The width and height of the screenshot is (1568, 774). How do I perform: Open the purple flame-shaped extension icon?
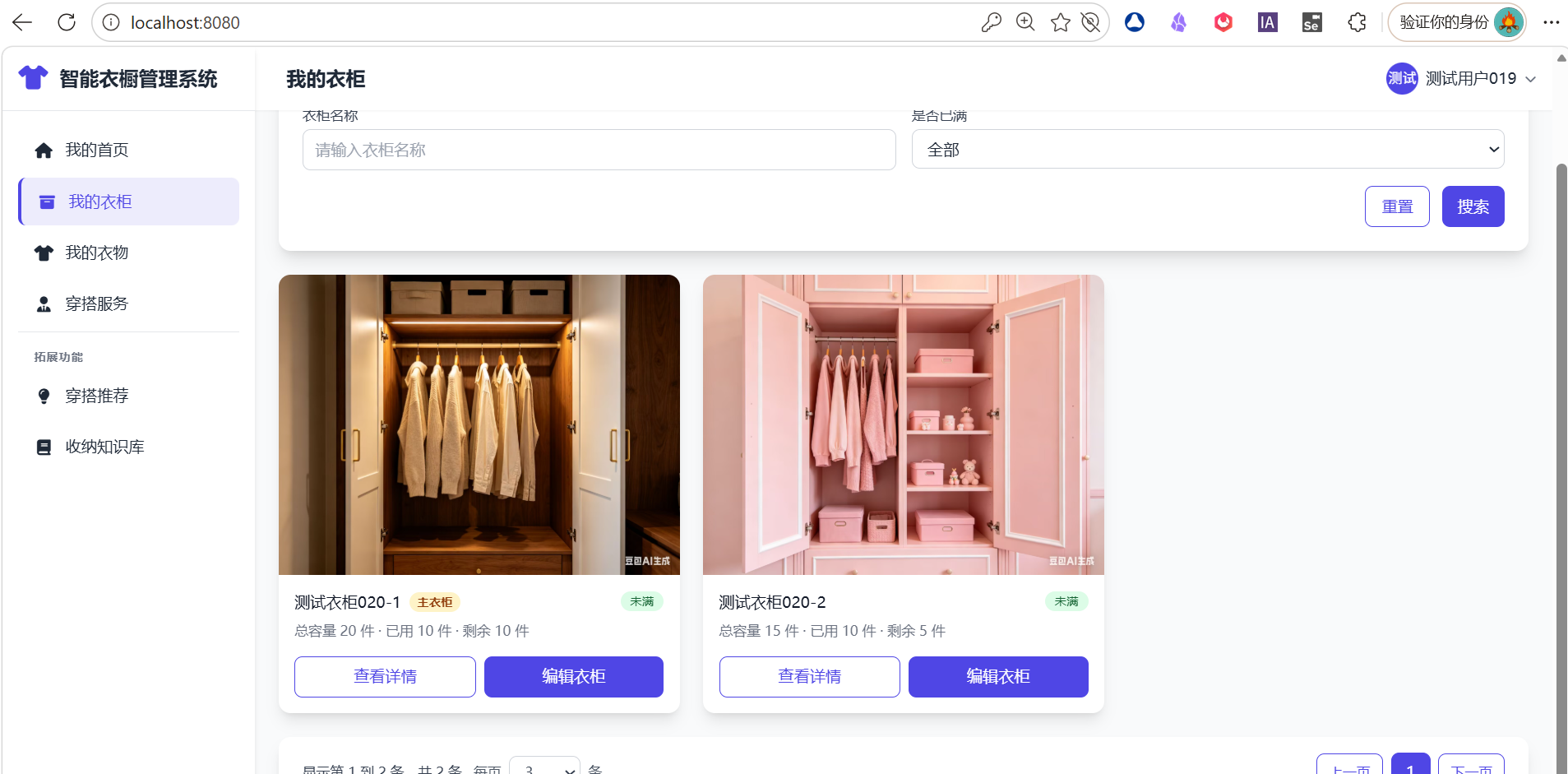pos(1179,22)
